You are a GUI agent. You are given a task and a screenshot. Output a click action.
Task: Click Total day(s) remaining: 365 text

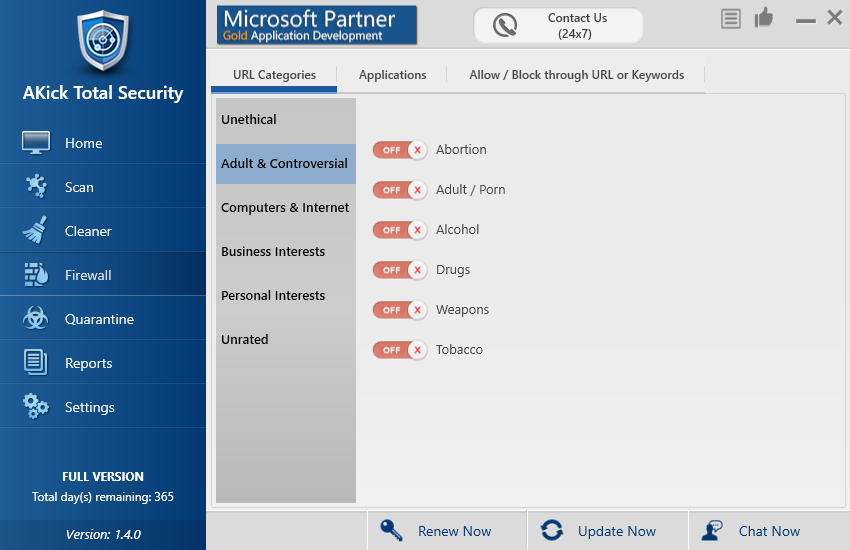coord(103,497)
